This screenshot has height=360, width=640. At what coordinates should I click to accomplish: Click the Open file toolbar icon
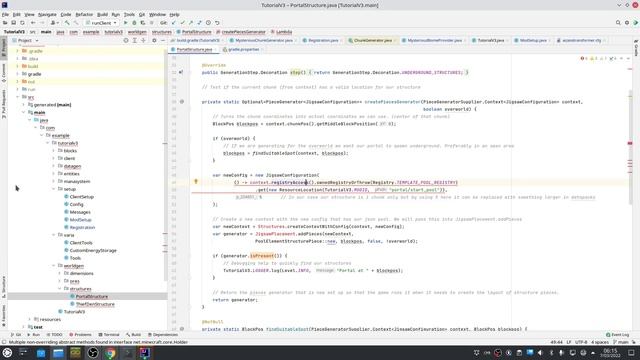pyautogui.click(x=5, y=23)
